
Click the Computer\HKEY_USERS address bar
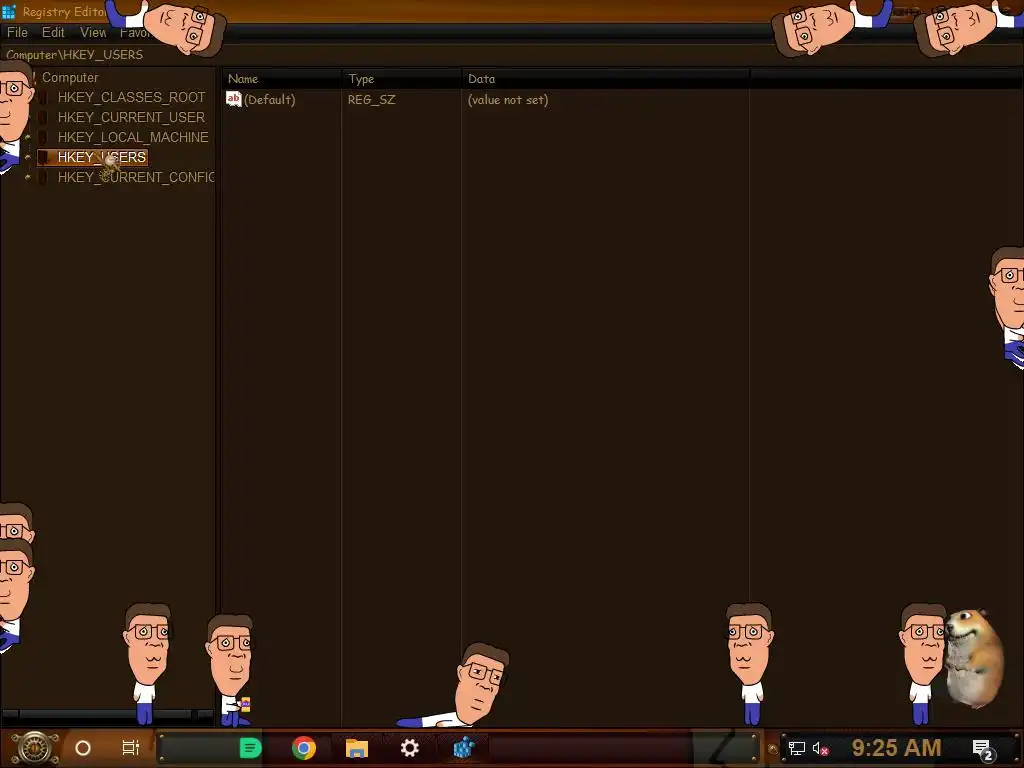coord(512,55)
